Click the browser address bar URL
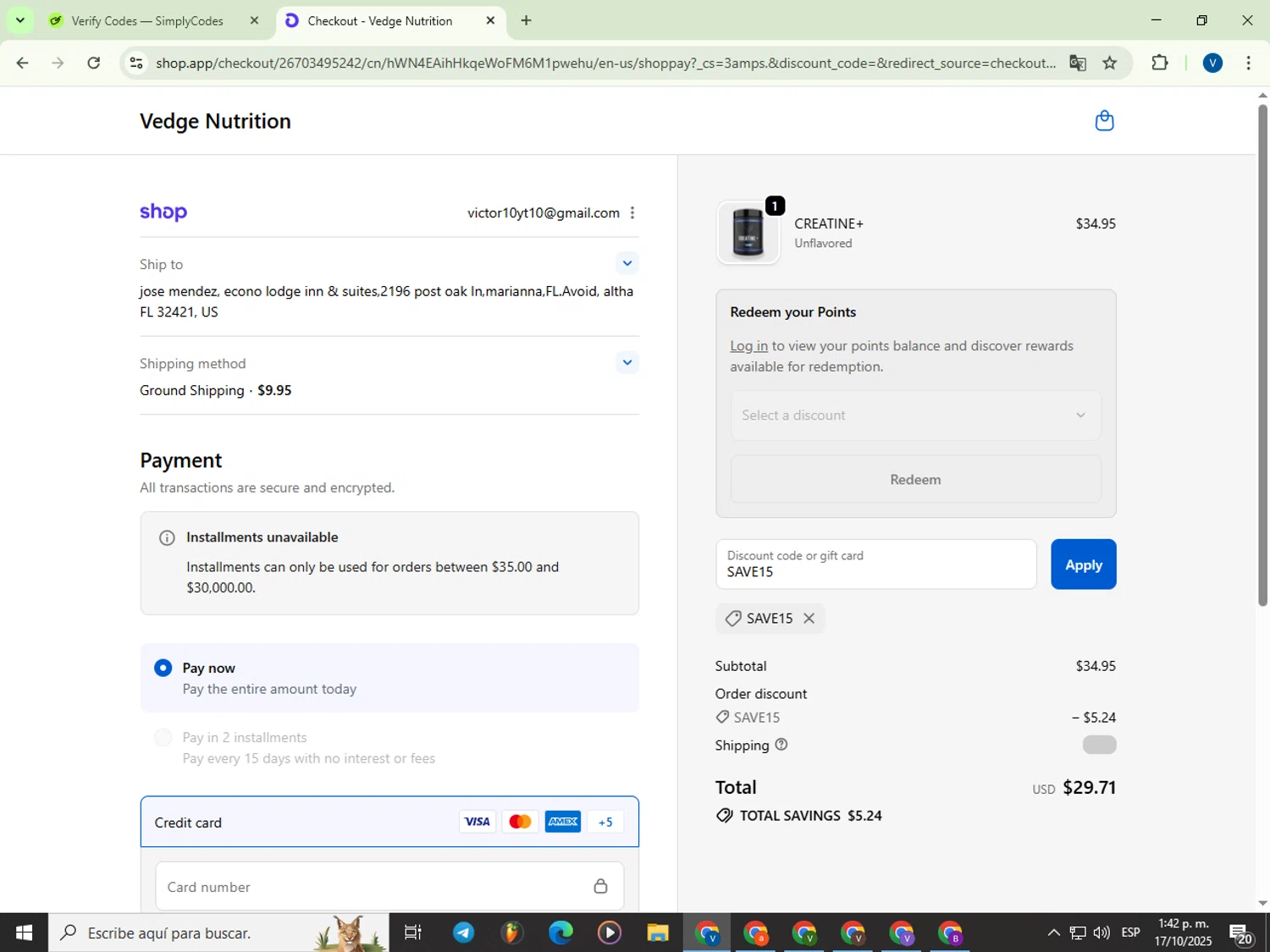This screenshot has height=952, width=1270. (x=605, y=63)
